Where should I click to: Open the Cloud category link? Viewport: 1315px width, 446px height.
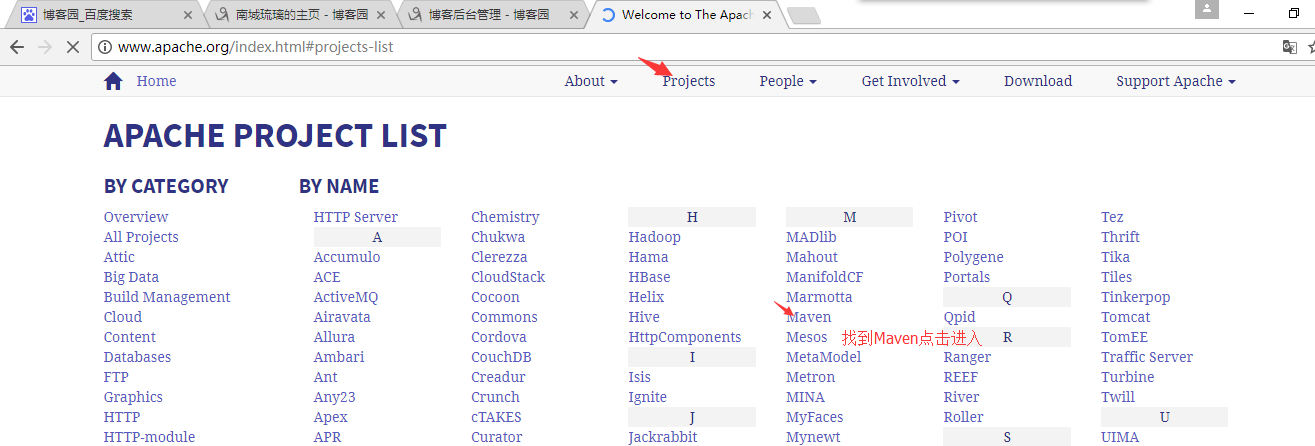[x=123, y=317]
